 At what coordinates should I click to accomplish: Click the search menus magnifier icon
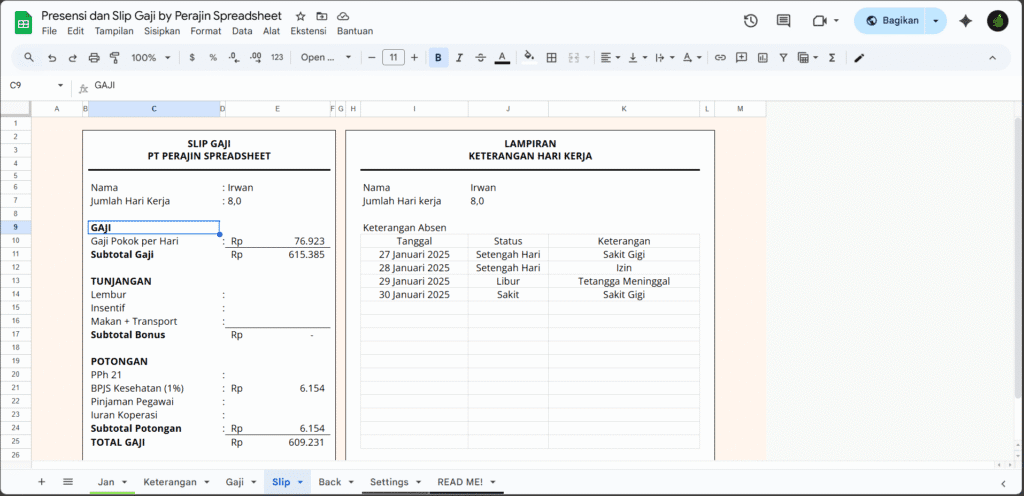coord(29,57)
